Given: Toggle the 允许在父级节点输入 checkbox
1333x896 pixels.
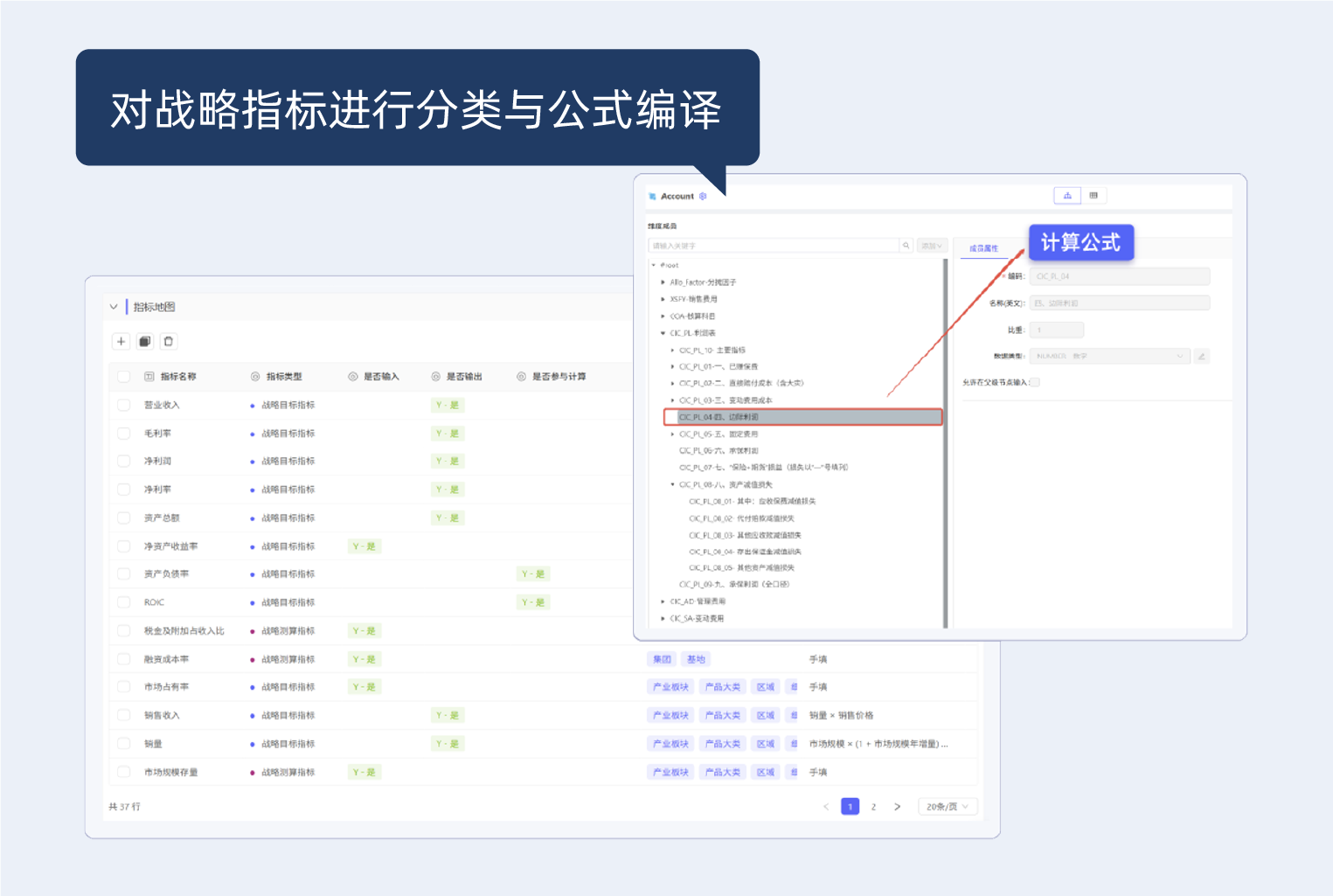Looking at the screenshot, I should point(1035,382).
